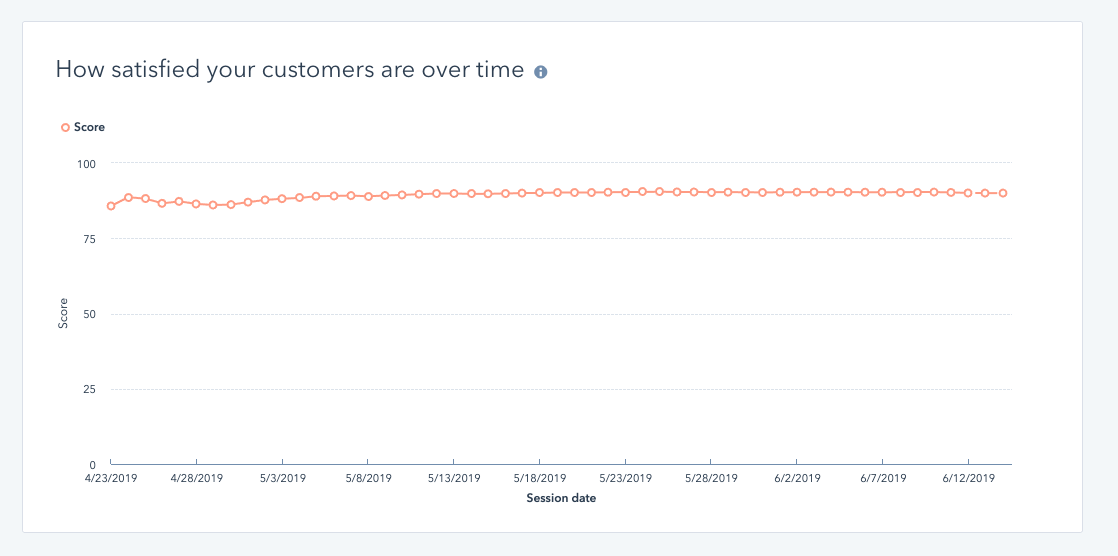Click the score marker for 5/13/2019

pos(454,193)
